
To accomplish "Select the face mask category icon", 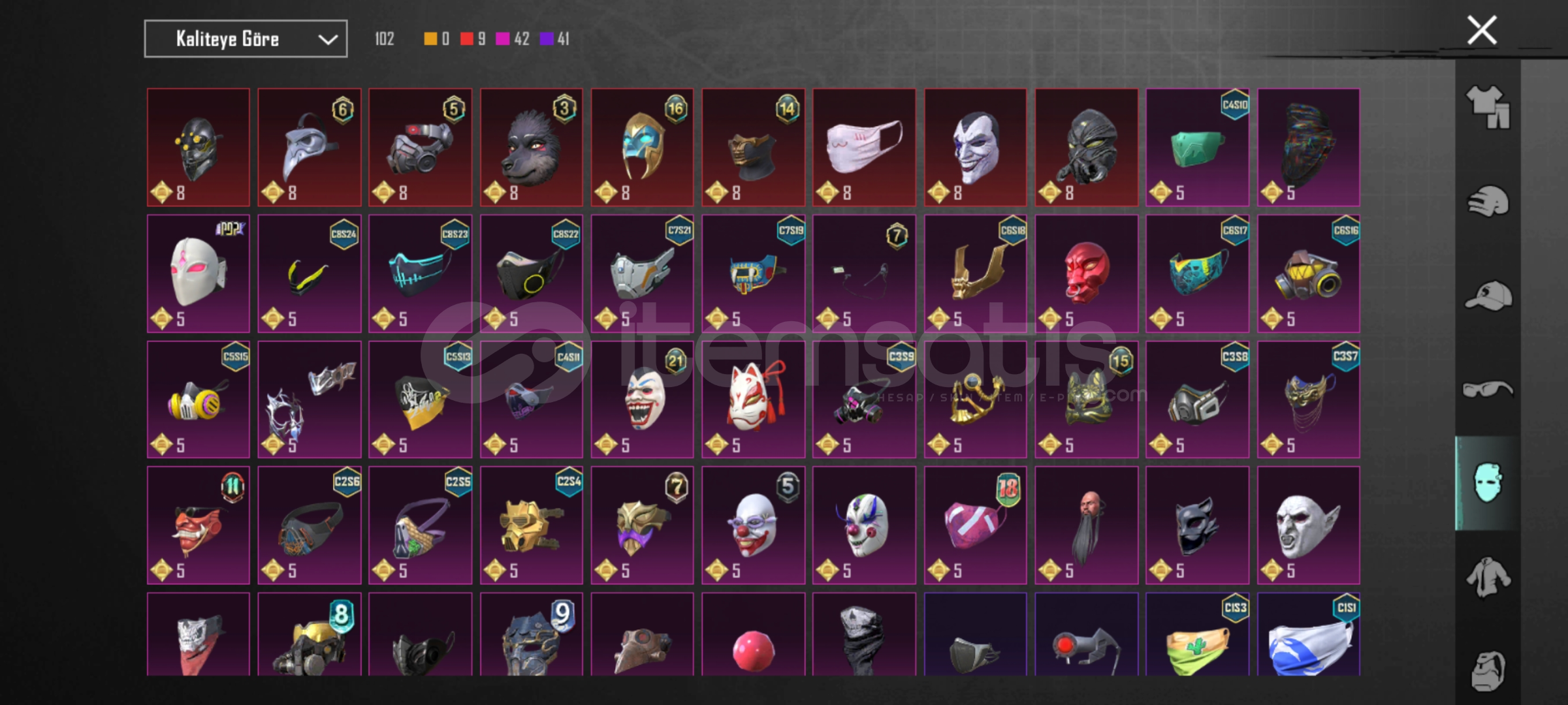I will point(1488,483).
